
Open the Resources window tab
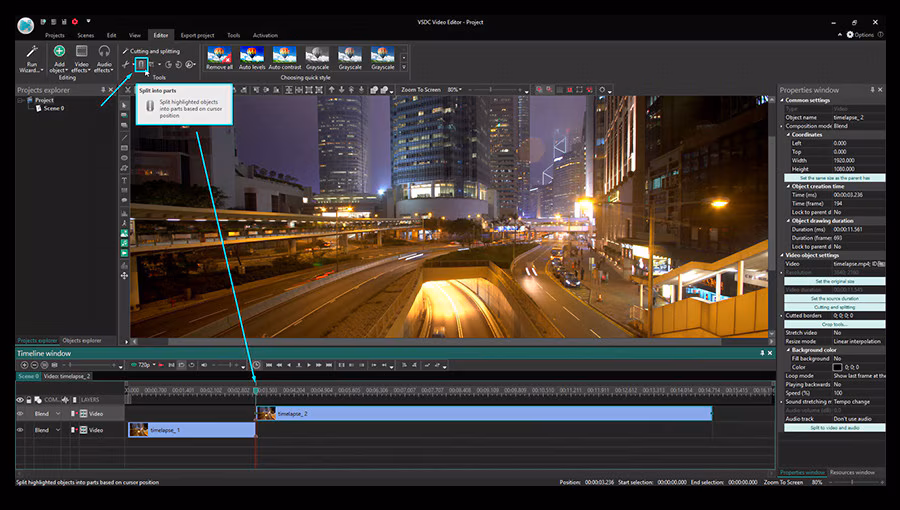pos(854,472)
